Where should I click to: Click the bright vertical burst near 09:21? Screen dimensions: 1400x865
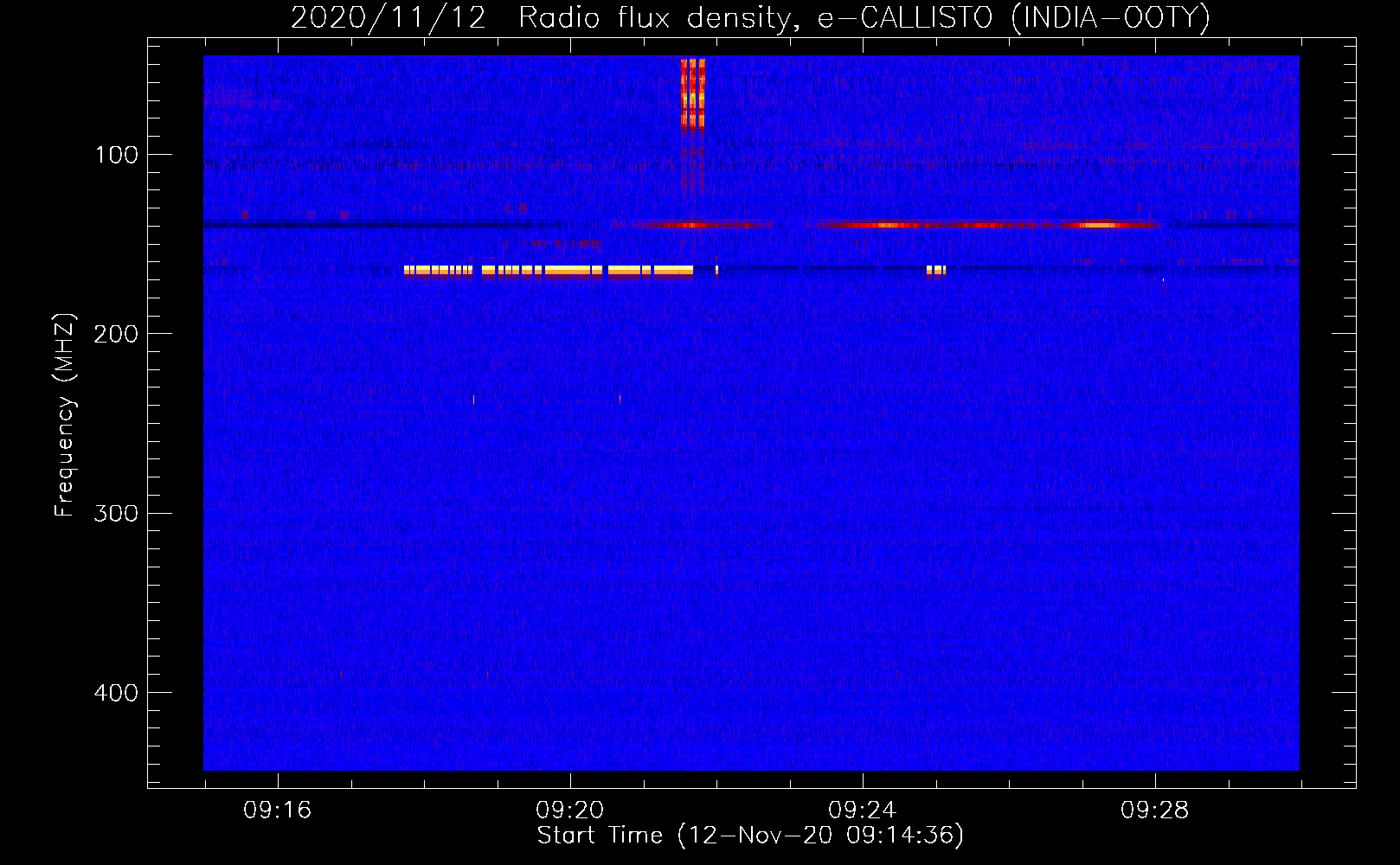[693, 93]
